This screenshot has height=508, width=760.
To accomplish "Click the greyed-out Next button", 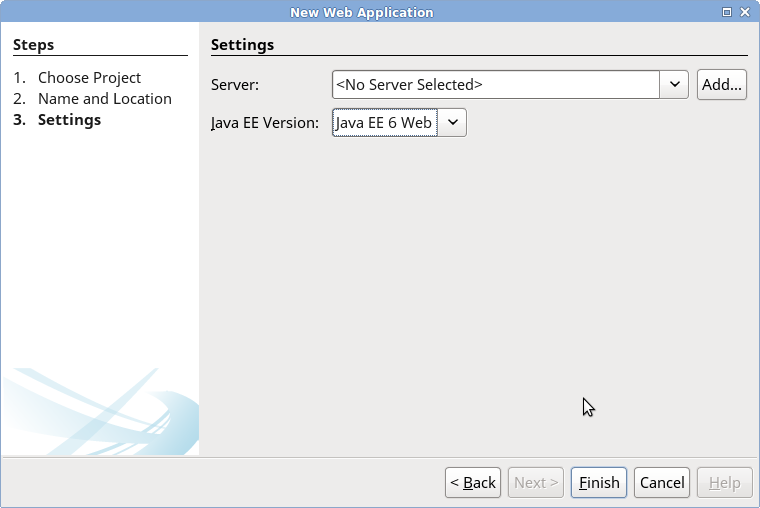I will tap(536, 482).
